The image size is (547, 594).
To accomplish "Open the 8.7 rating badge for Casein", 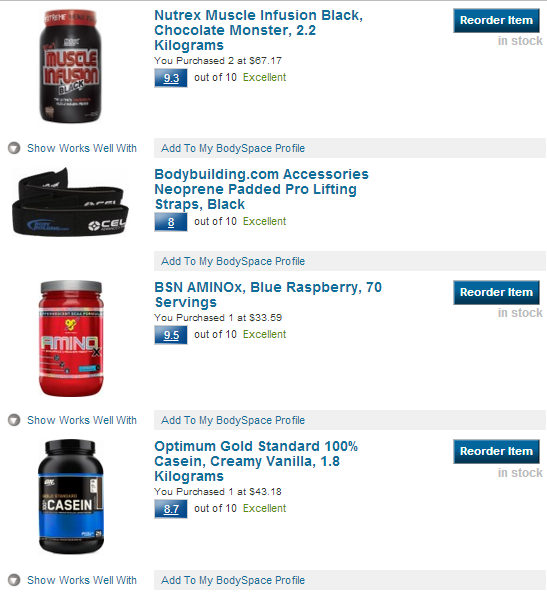I will 171,509.
